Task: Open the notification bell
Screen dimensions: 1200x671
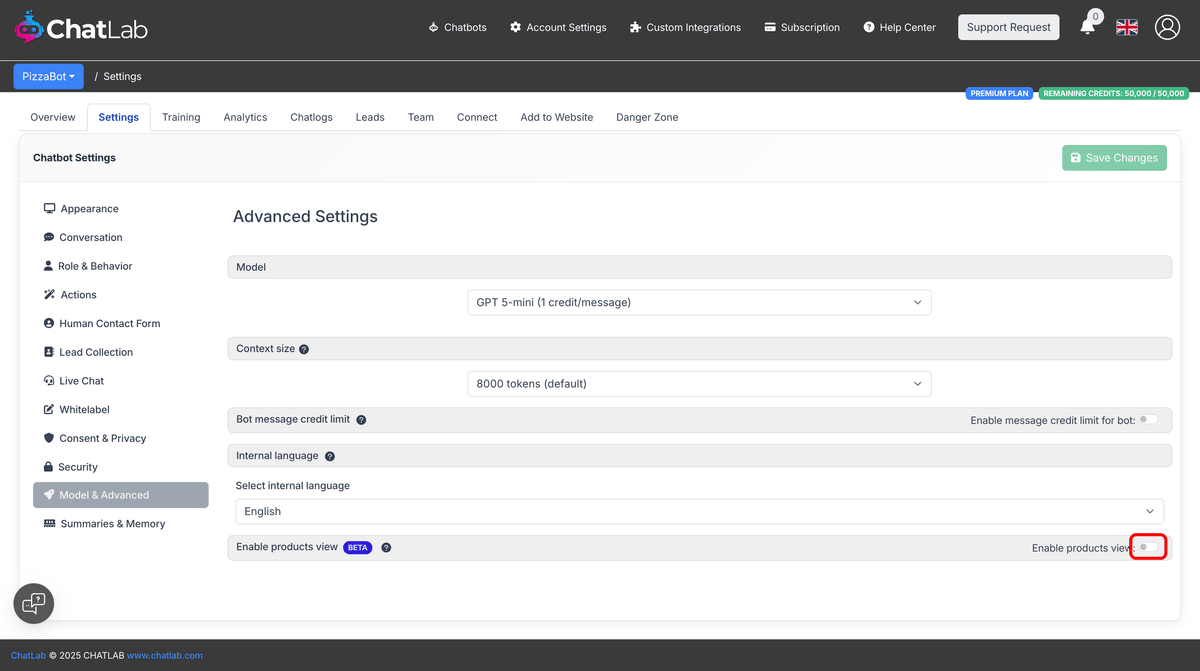Action: coord(1088,27)
